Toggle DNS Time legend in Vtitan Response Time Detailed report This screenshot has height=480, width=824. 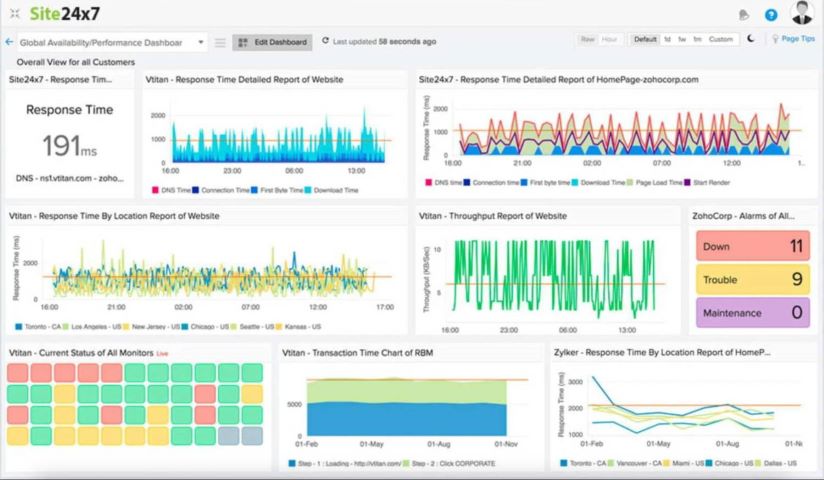(171, 190)
